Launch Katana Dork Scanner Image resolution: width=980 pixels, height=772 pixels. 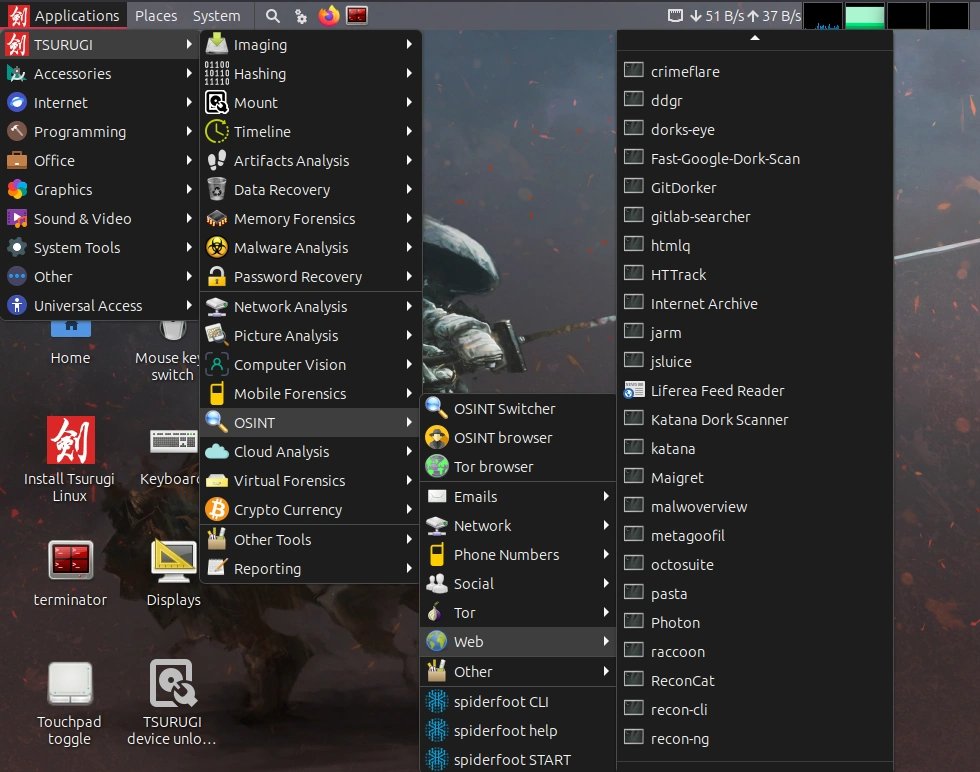coord(754,419)
